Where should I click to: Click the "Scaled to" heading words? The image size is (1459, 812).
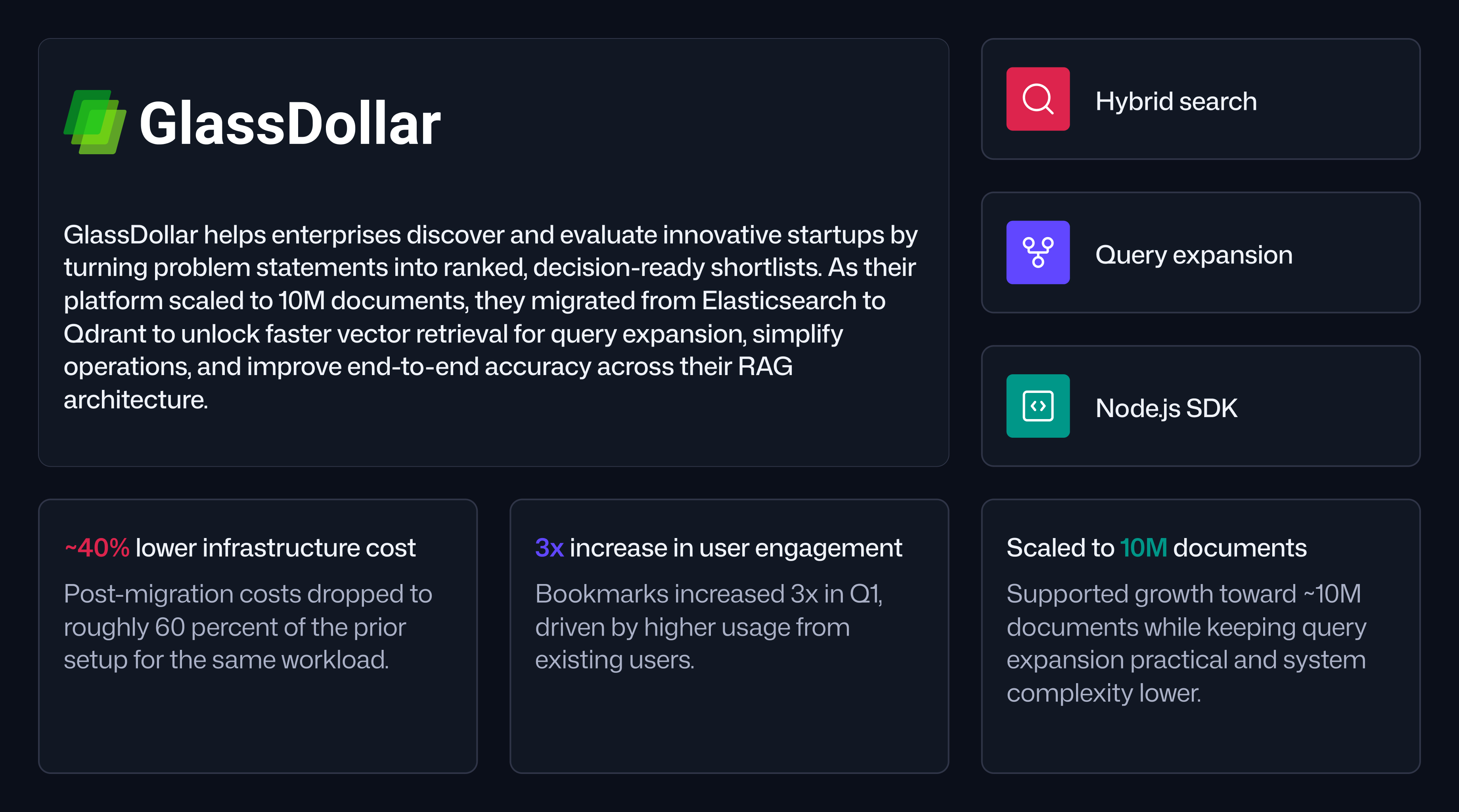tap(1060, 548)
